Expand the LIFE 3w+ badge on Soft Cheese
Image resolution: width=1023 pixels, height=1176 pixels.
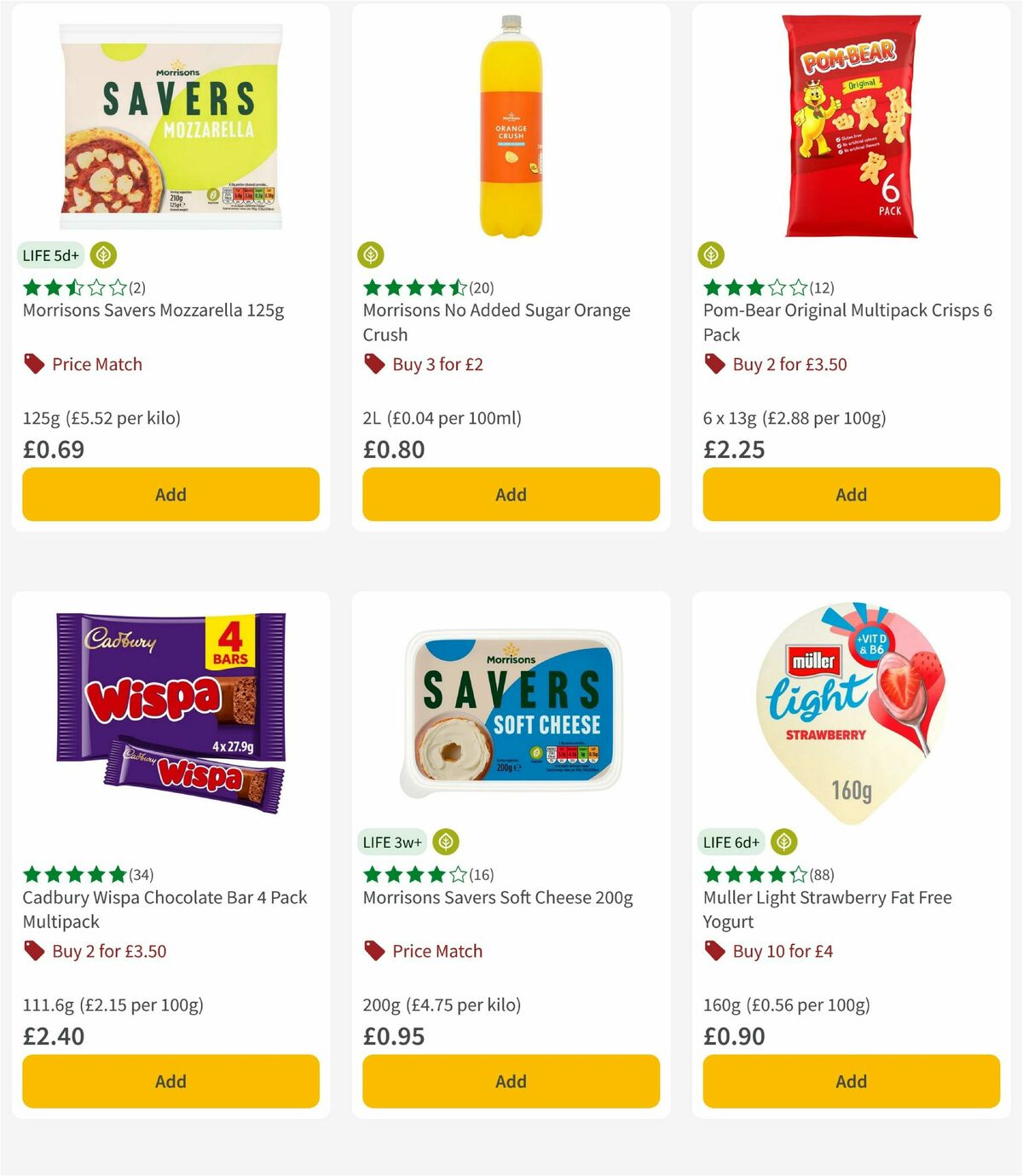[391, 841]
